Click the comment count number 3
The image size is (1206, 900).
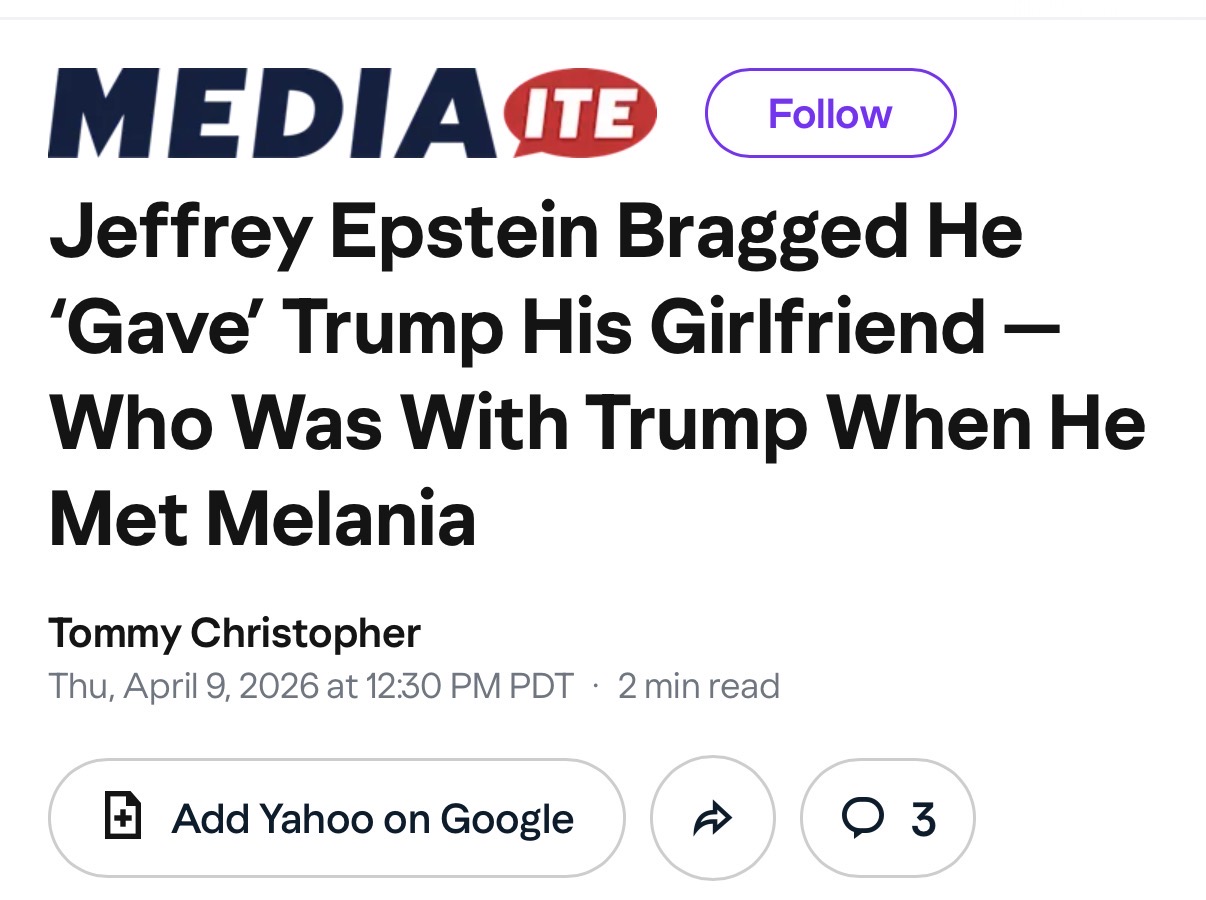point(923,820)
